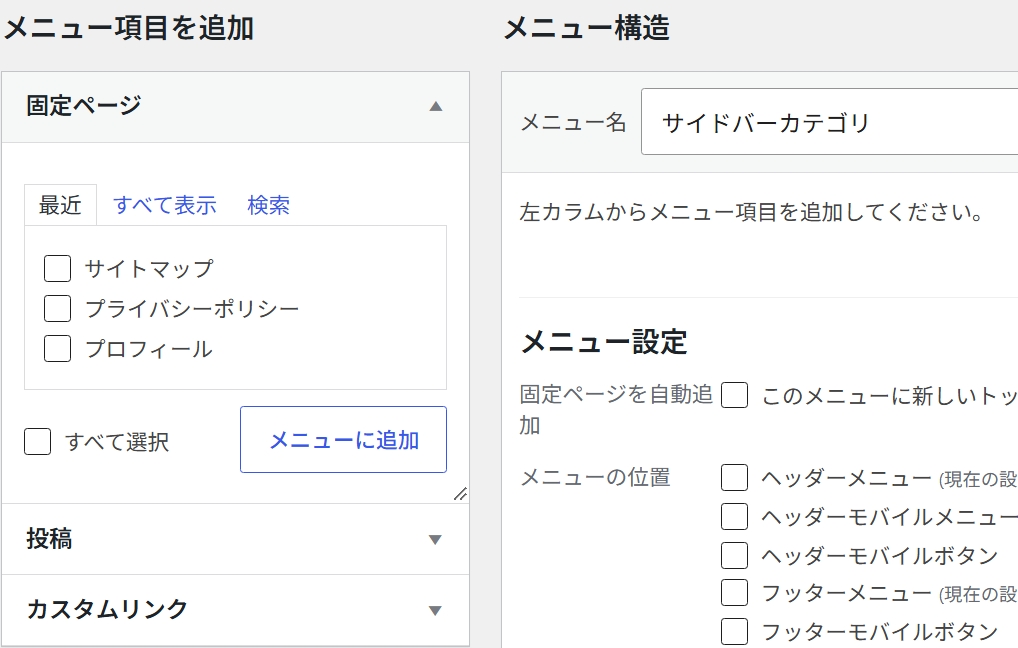Click the プロフィール label text

149,349
